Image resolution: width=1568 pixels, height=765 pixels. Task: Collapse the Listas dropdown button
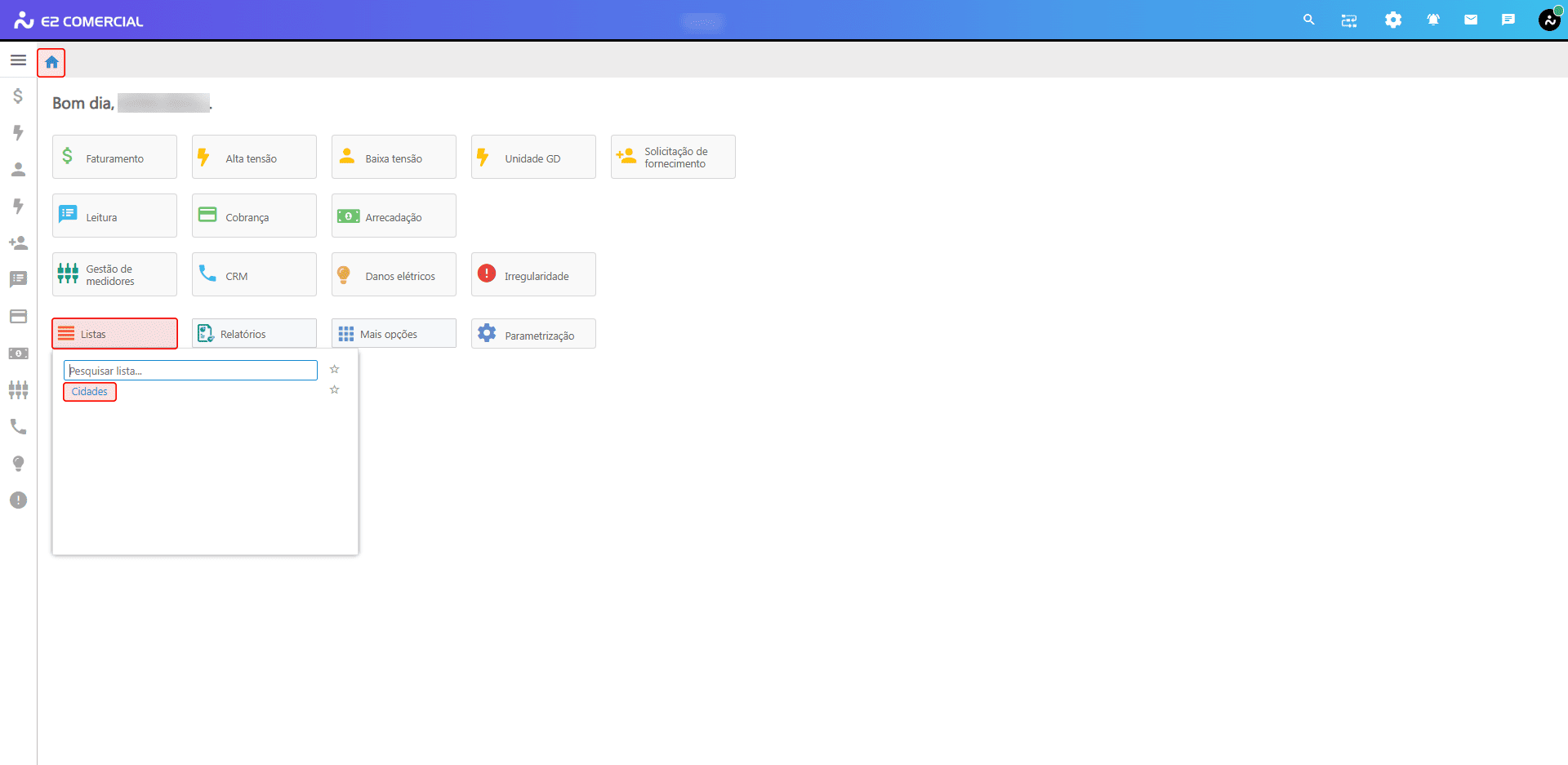(114, 334)
